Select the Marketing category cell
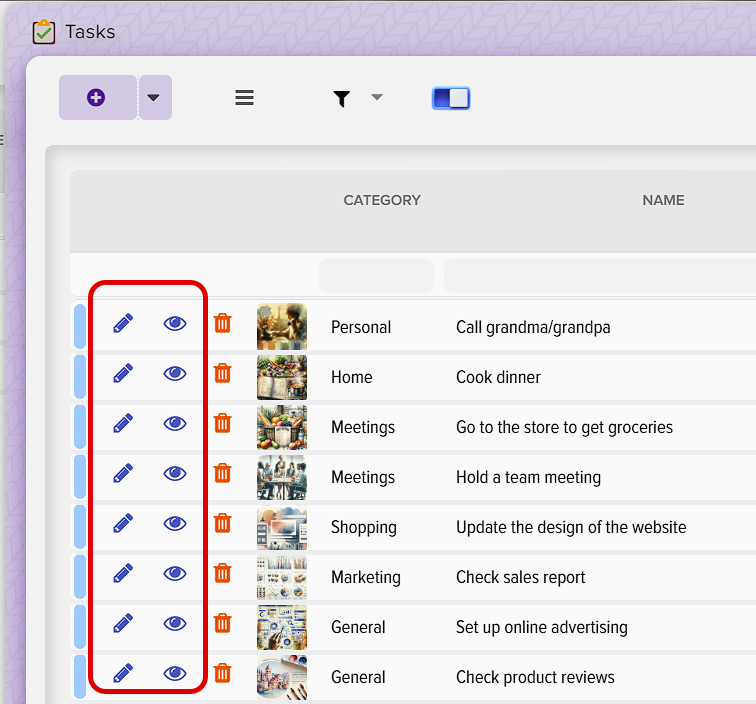Image resolution: width=756 pixels, height=704 pixels. (365, 577)
